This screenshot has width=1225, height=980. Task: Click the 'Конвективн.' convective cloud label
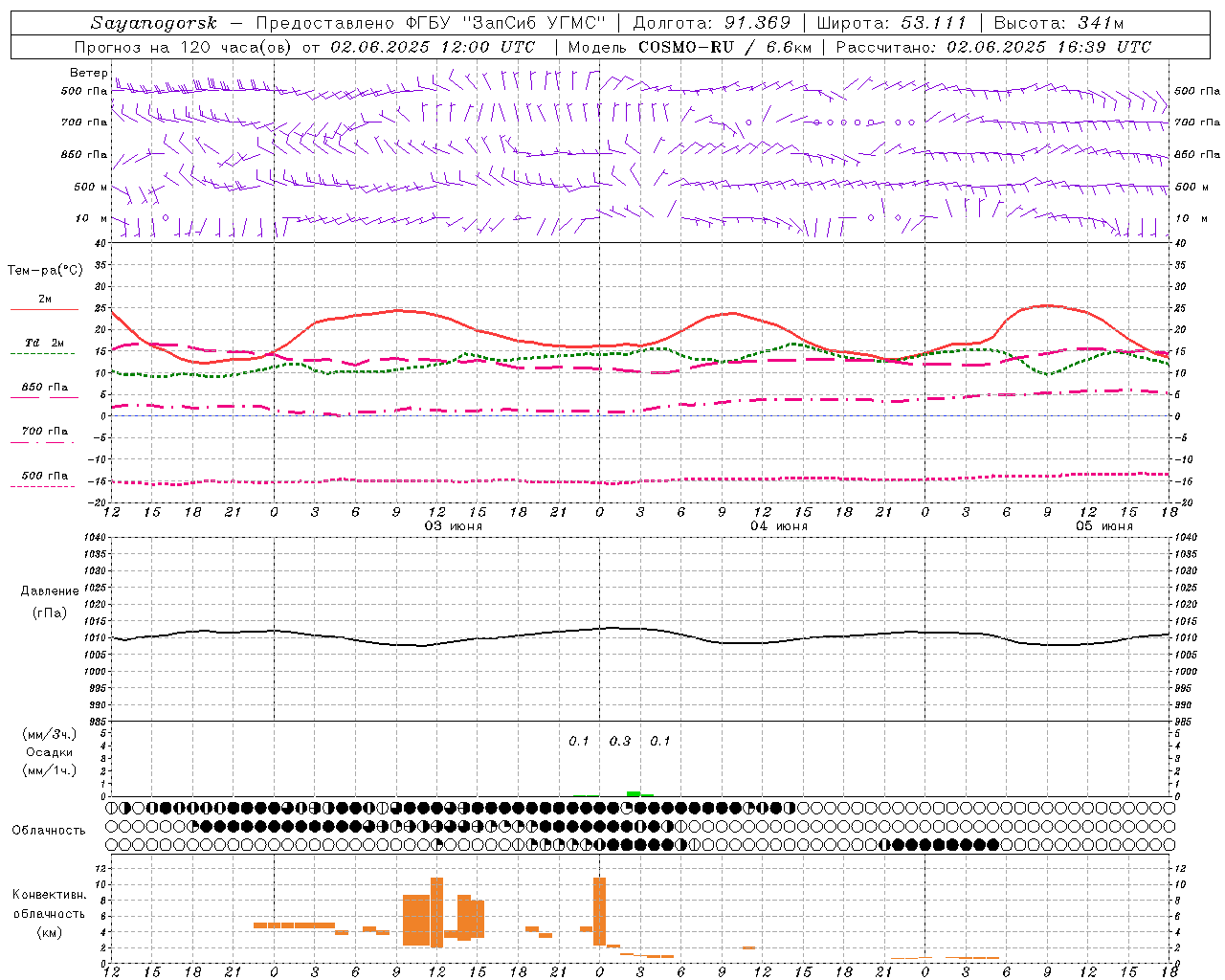pos(49,895)
